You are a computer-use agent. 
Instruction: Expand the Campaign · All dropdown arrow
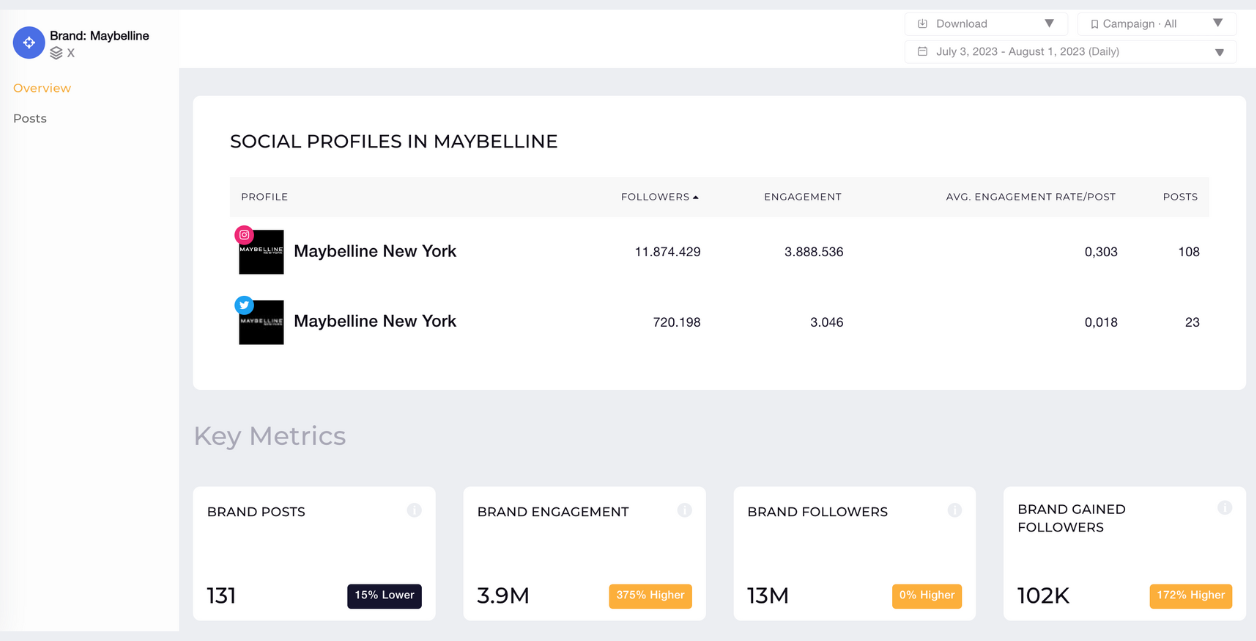coord(1217,23)
